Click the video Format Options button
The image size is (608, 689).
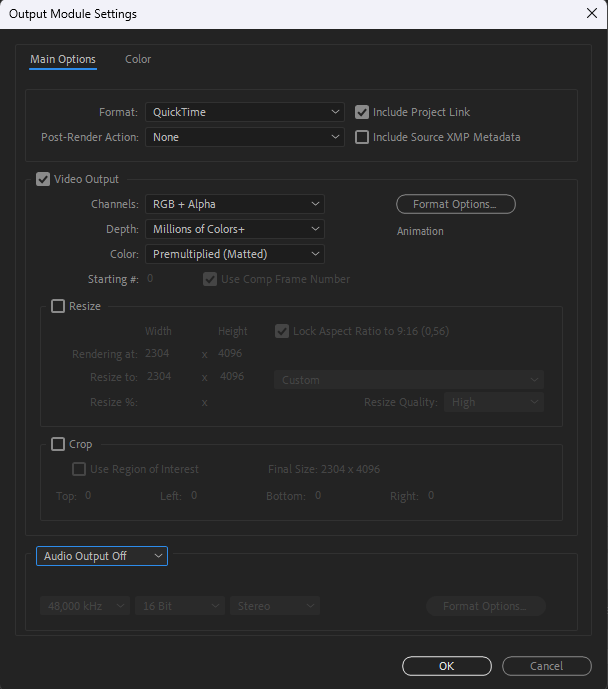point(455,204)
